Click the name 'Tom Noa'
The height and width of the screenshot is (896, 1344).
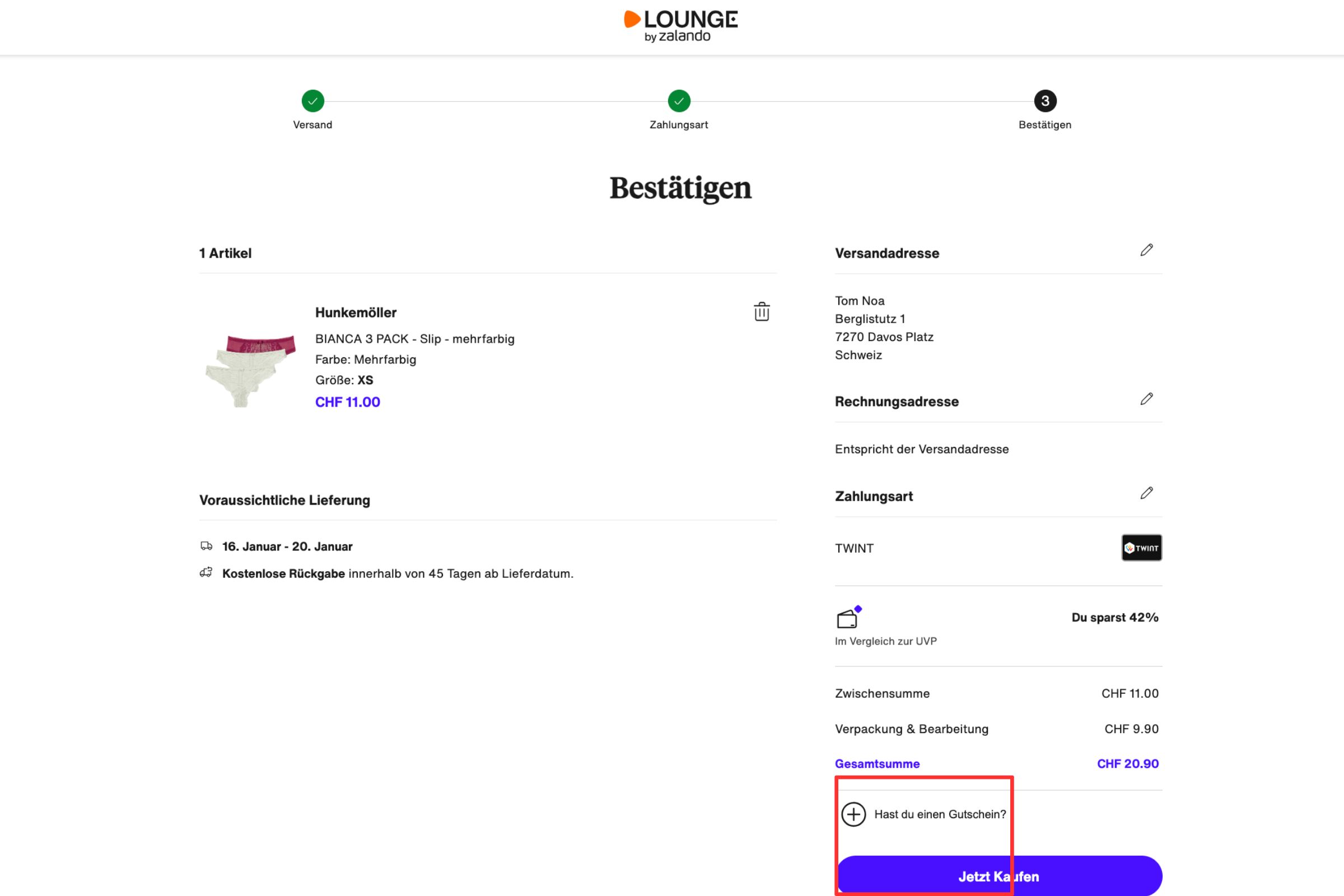860,301
